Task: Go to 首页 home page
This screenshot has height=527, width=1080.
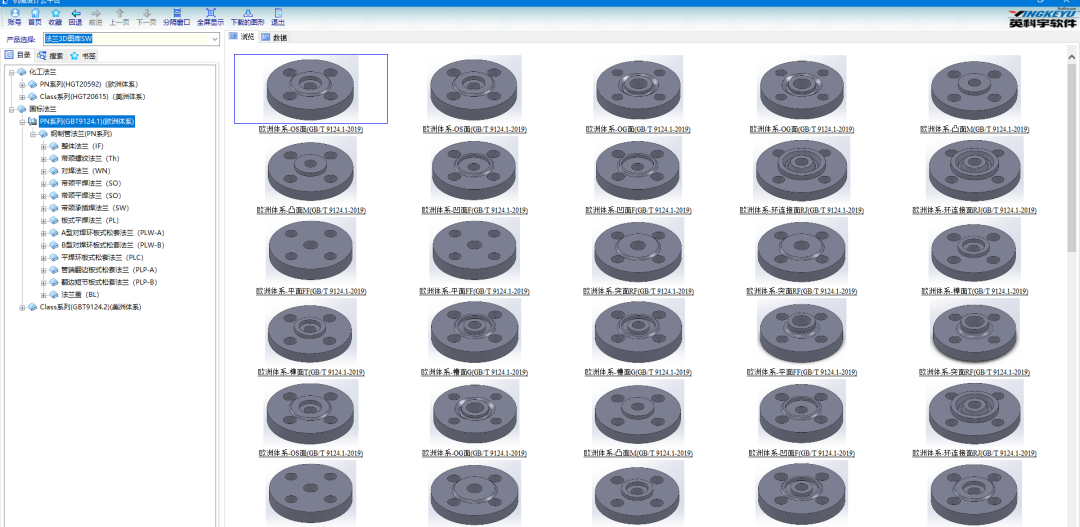Action: tap(35, 16)
